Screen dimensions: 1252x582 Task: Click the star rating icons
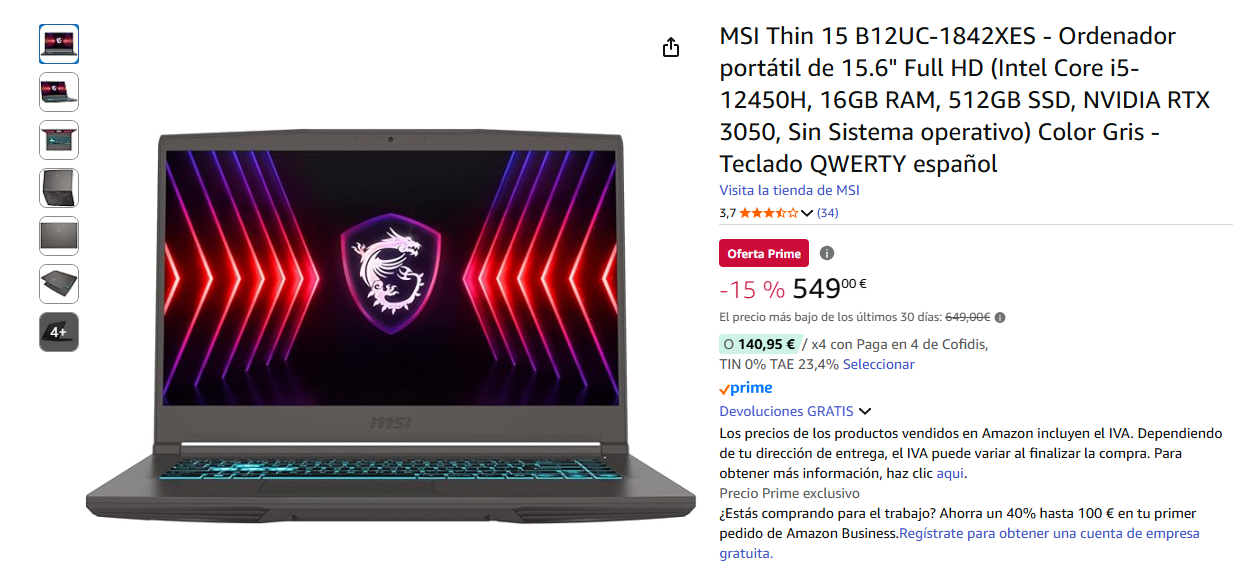coord(769,213)
